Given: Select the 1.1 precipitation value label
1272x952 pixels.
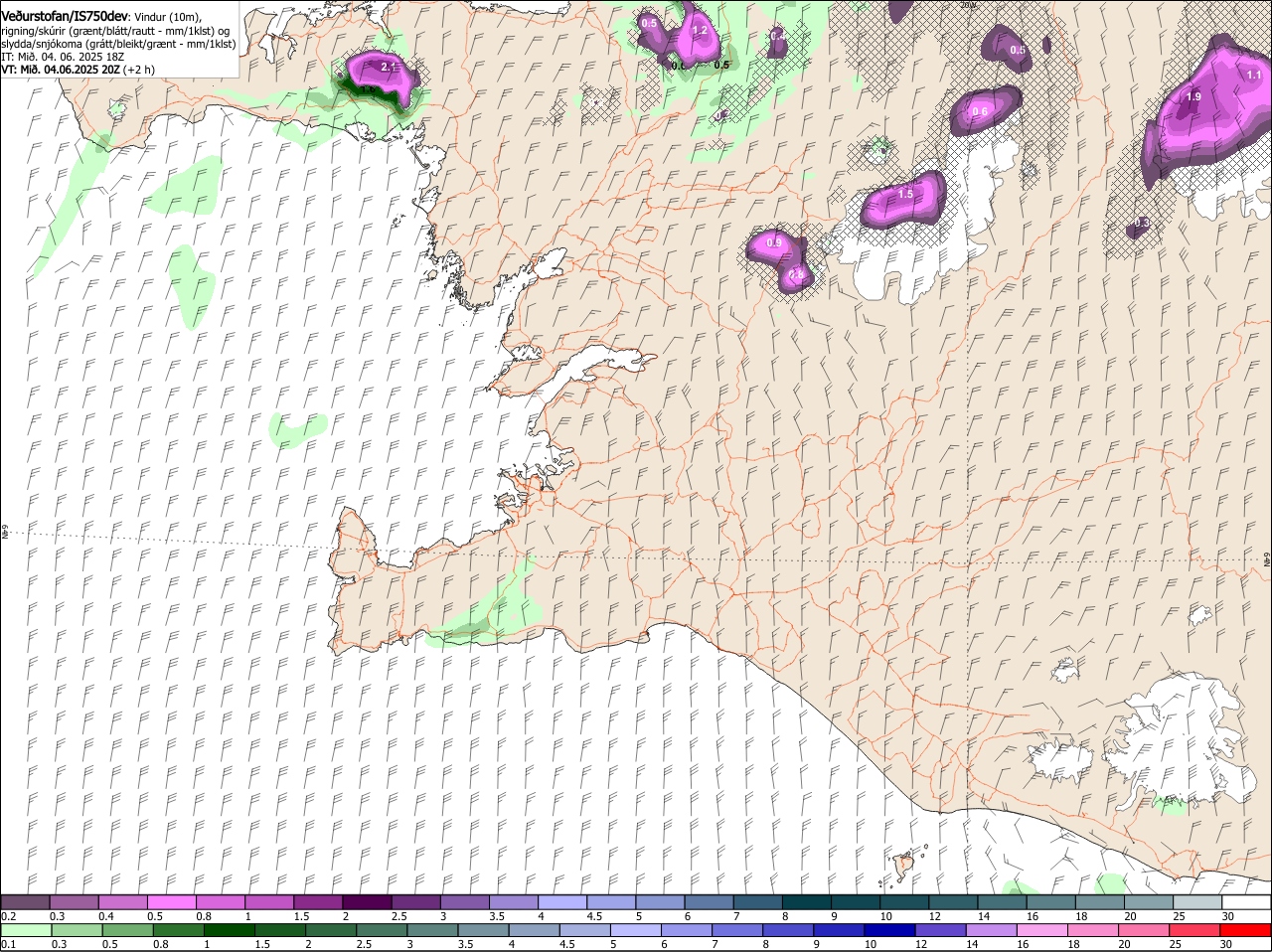Looking at the screenshot, I should pyautogui.click(x=1253, y=75).
